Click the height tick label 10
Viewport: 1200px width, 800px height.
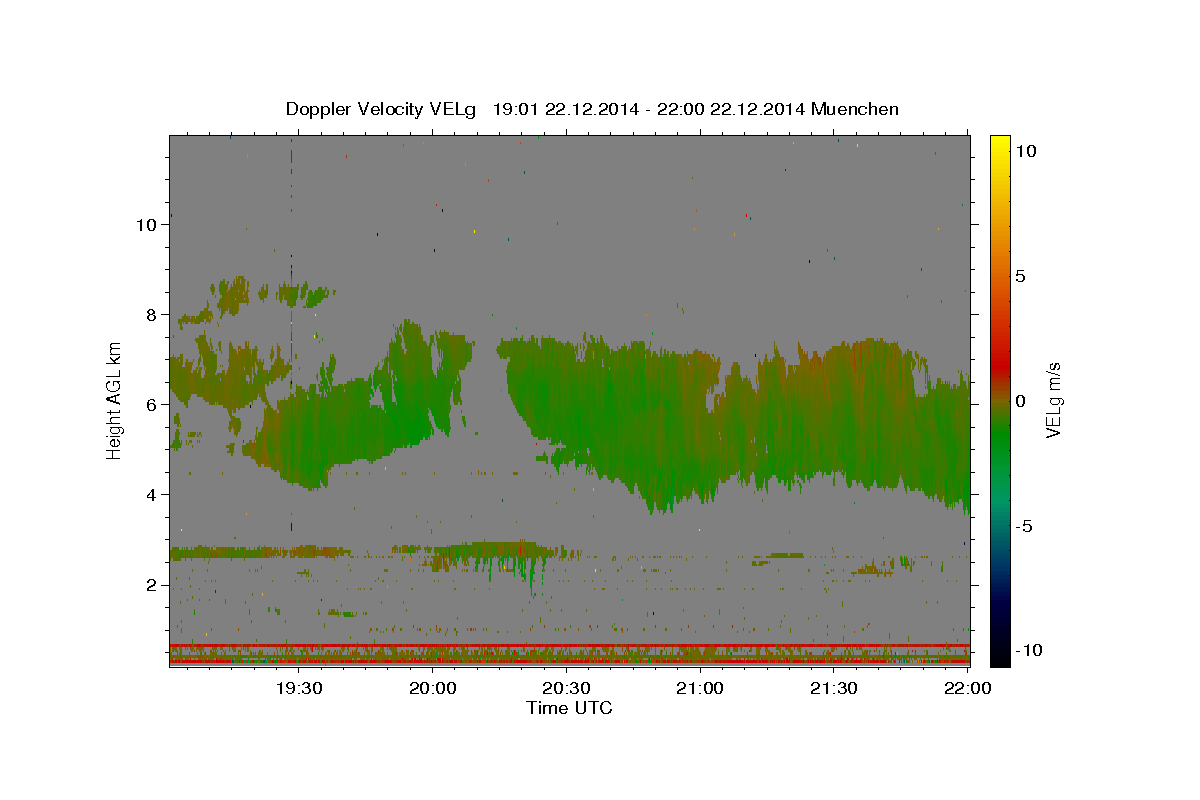point(147,225)
